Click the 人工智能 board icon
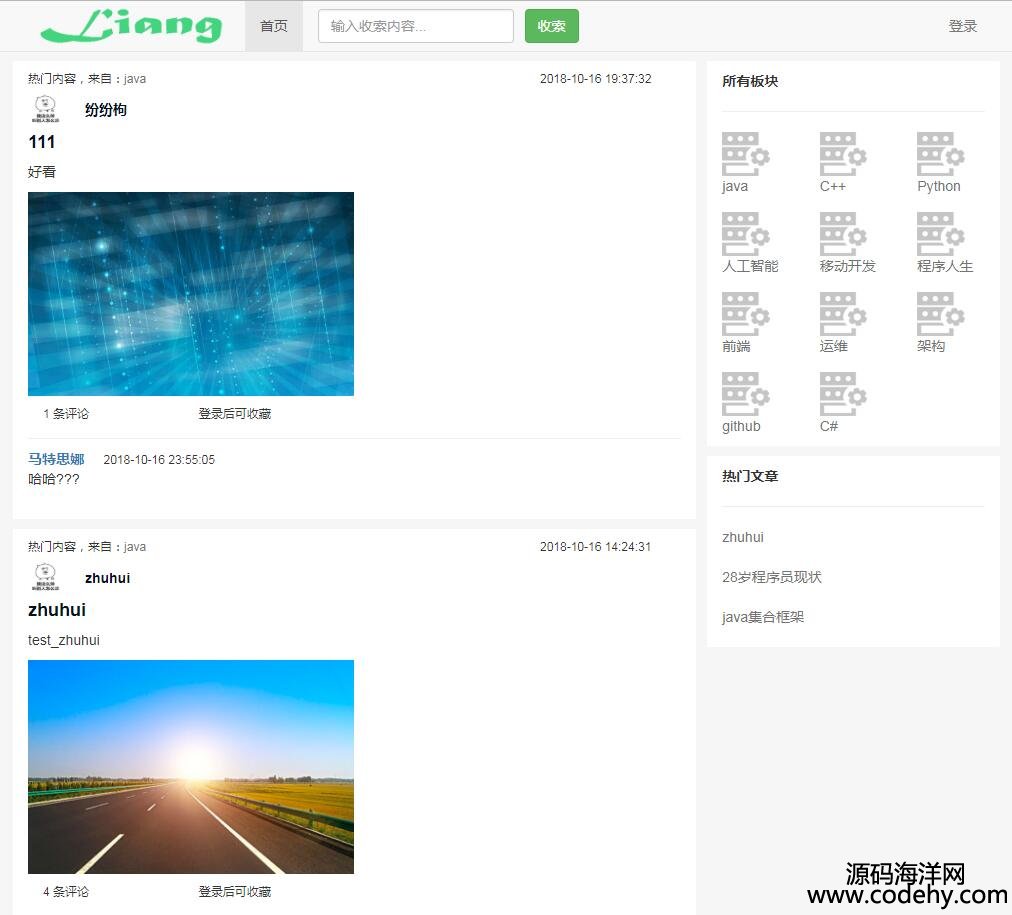Viewport: 1012px width, 915px height. click(x=745, y=234)
